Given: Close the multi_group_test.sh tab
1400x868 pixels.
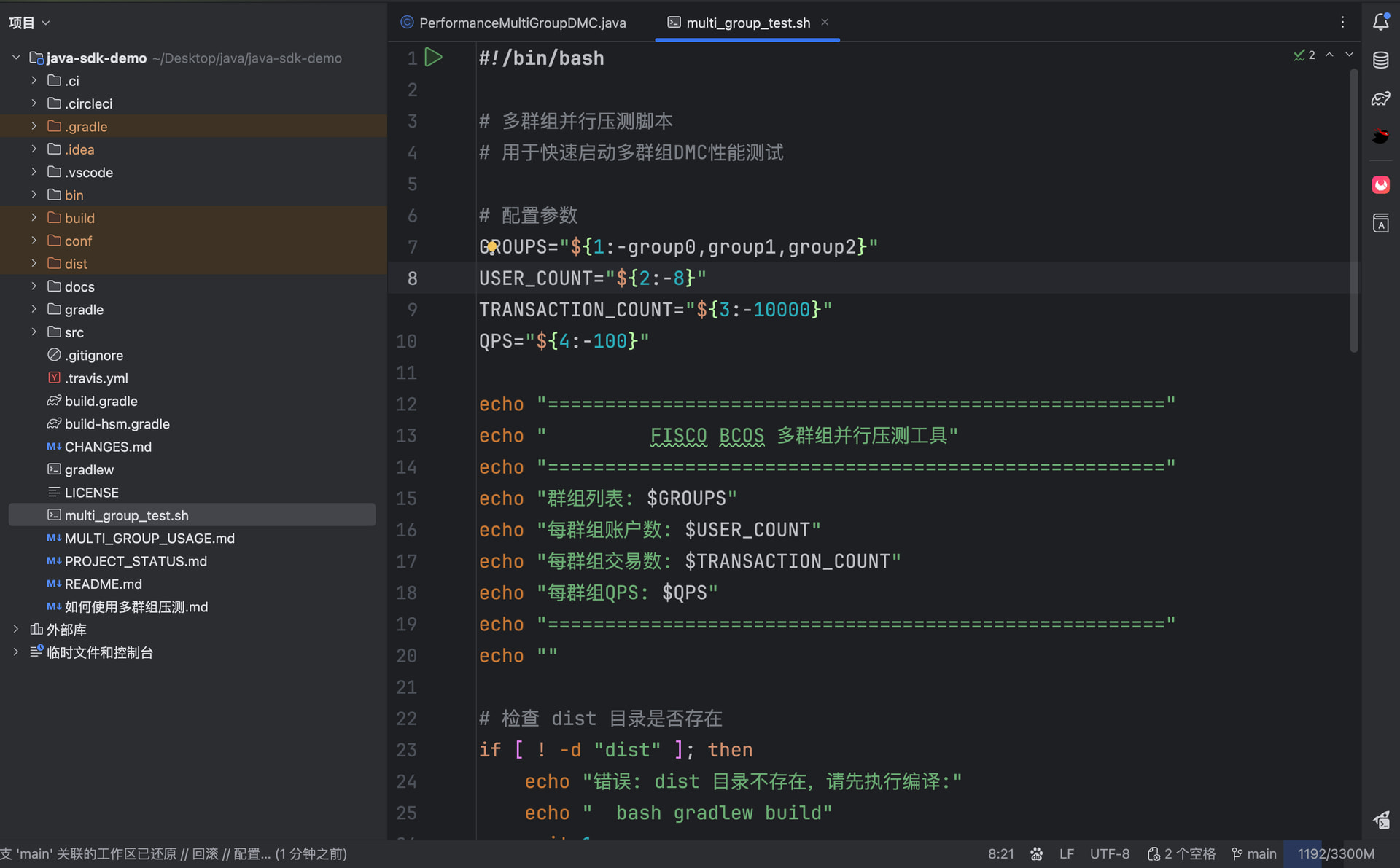Looking at the screenshot, I should (x=825, y=23).
